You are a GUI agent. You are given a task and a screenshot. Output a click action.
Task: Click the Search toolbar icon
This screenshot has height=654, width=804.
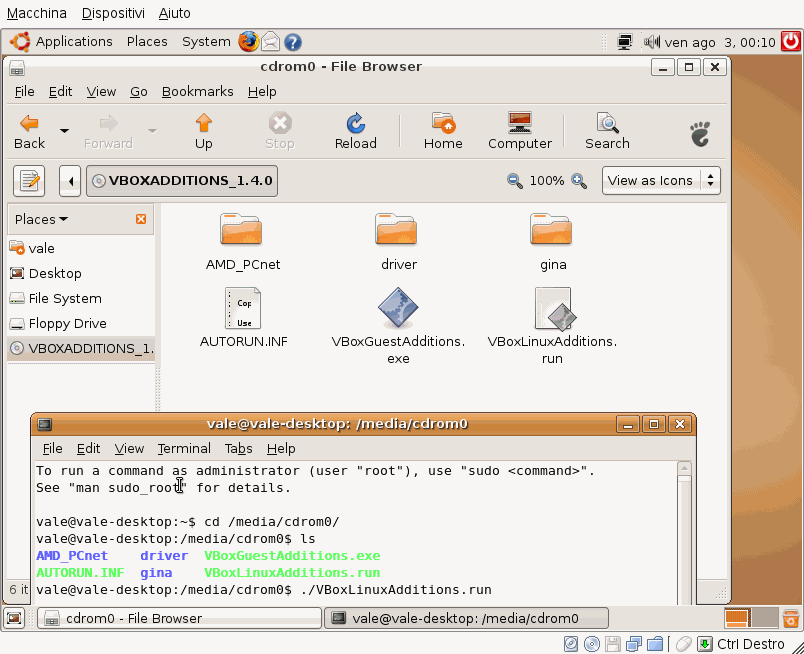607,124
